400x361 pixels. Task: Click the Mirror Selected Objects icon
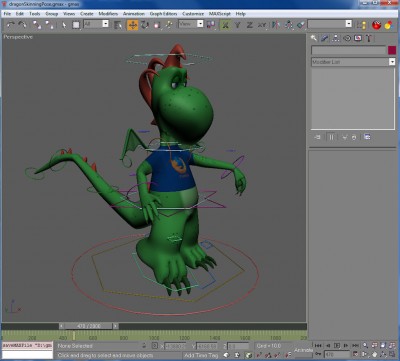[275, 25]
